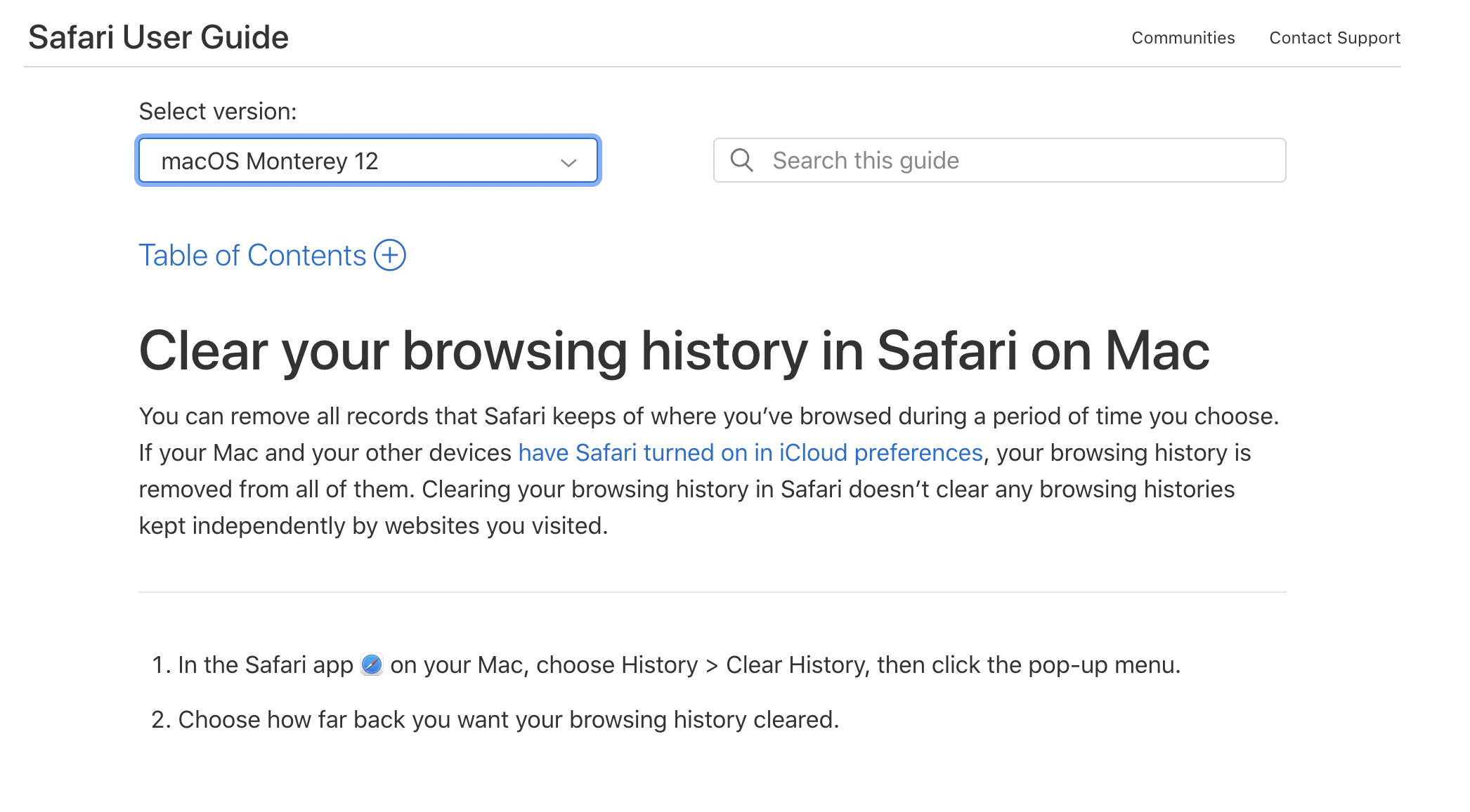Click the plus circle icon beside Table of Contents
Screen dimensions: 1470x812
[x=390, y=255]
